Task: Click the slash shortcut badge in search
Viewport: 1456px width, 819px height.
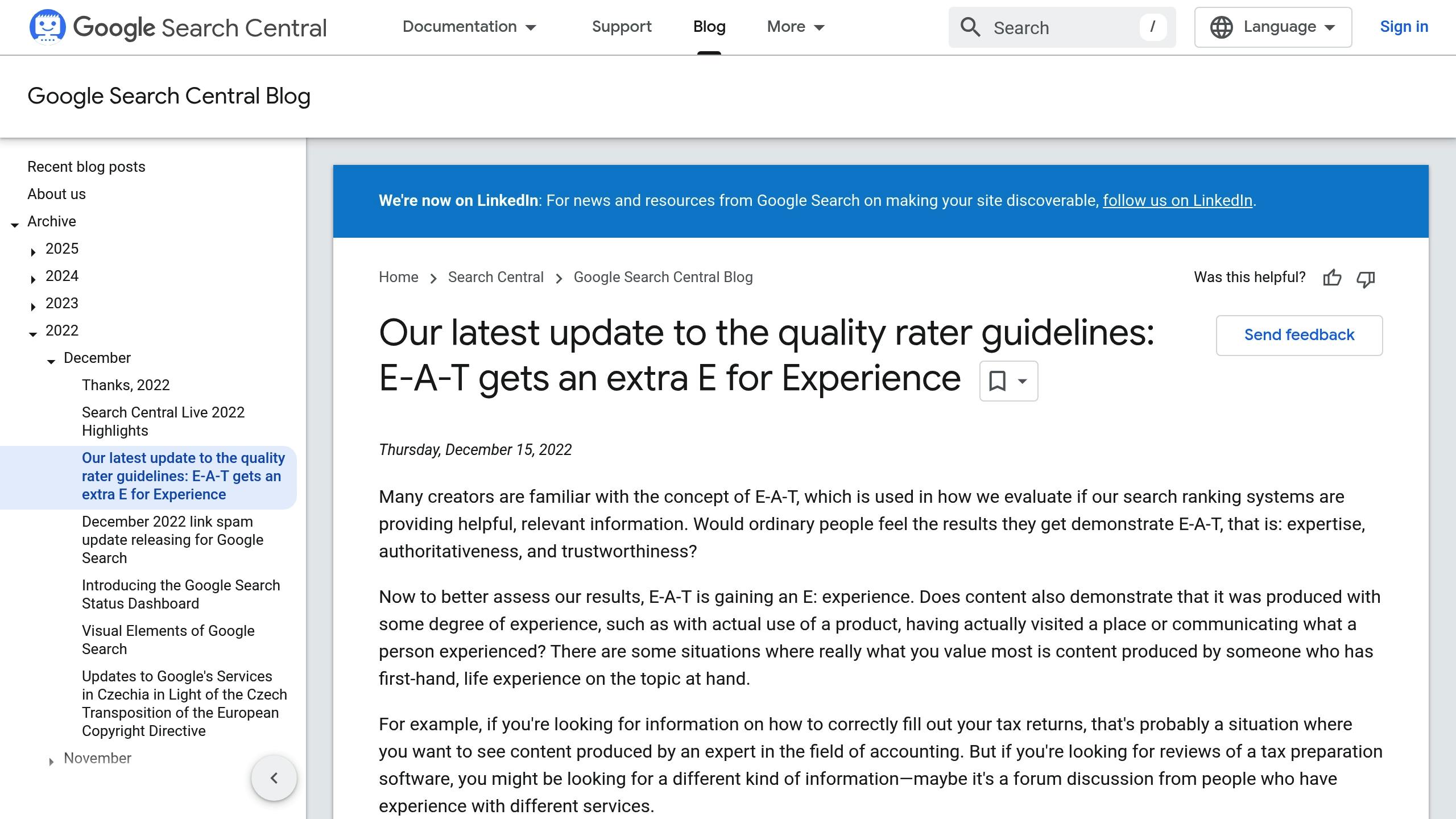Action: pos(1153,27)
